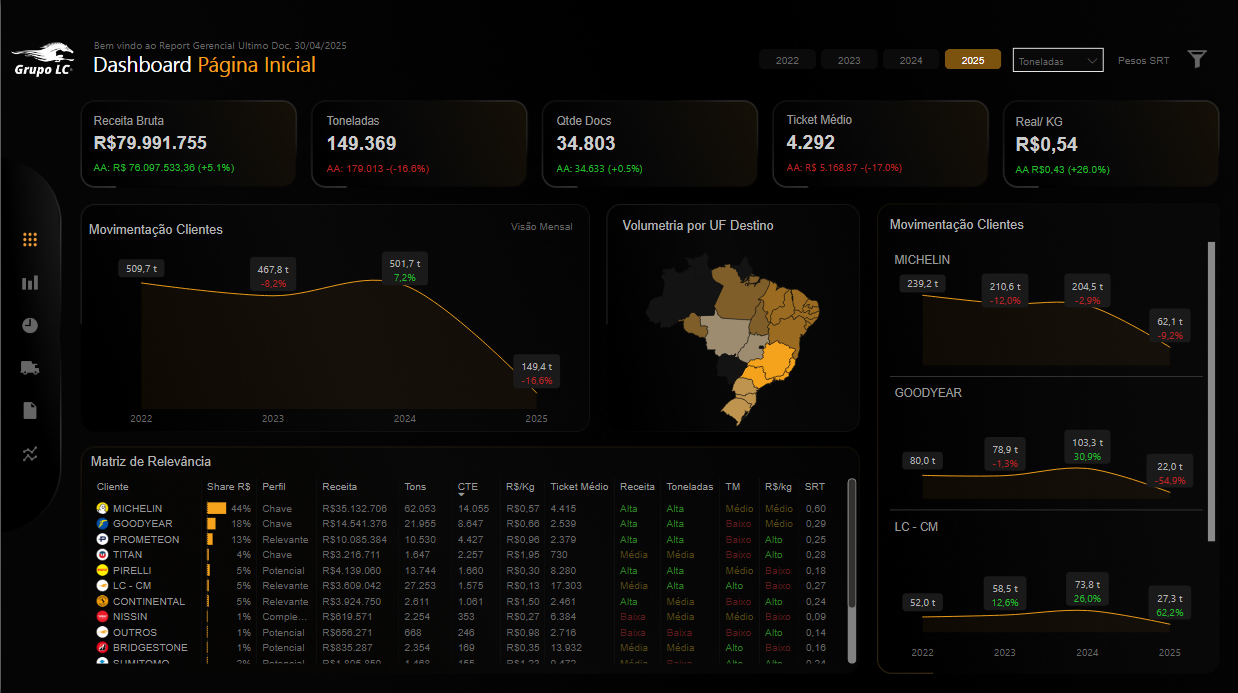1238x693 pixels.
Task: Open the bar chart page in sidebar
Action: pos(30,283)
